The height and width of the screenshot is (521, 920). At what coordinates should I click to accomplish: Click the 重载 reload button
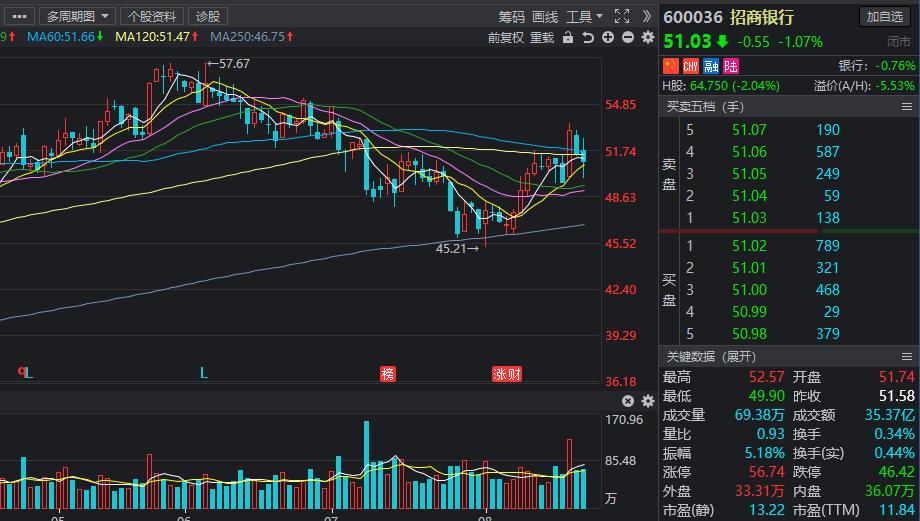pyautogui.click(x=542, y=38)
